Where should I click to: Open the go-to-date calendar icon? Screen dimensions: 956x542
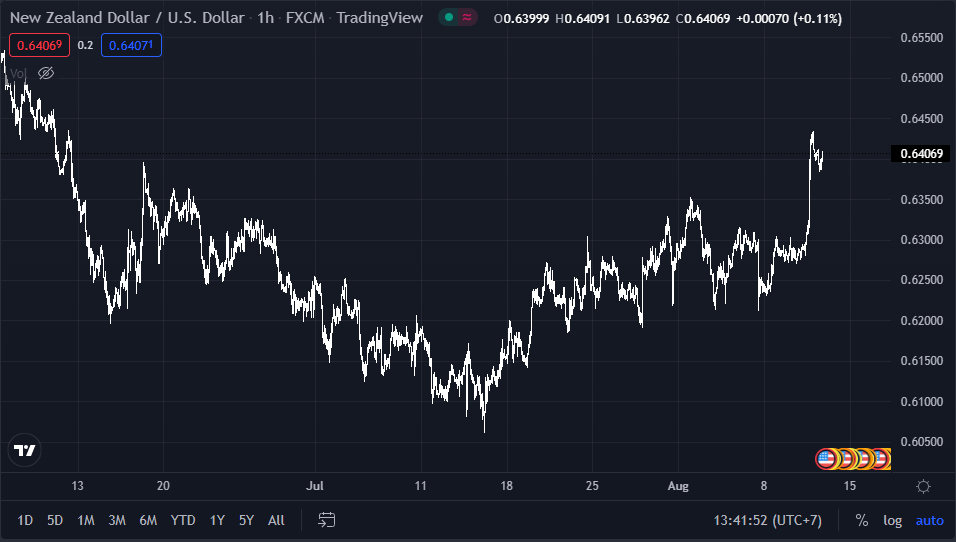(x=327, y=520)
